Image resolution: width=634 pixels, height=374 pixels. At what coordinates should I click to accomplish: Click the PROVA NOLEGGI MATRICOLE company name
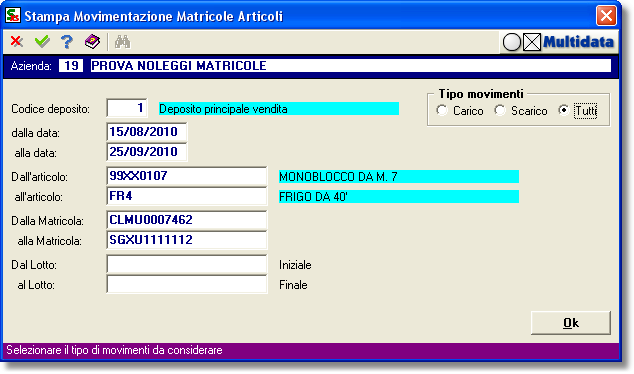pos(351,66)
